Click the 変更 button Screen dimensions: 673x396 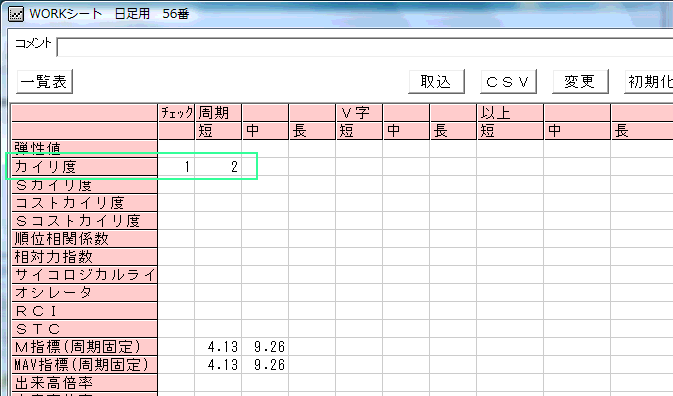[x=580, y=82]
